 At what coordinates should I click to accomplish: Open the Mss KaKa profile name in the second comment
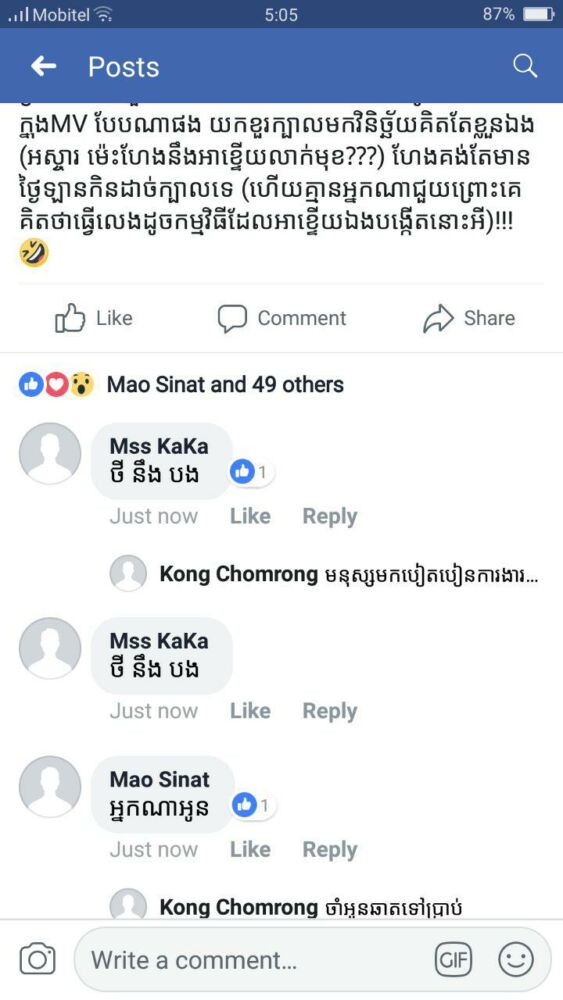pos(159,640)
